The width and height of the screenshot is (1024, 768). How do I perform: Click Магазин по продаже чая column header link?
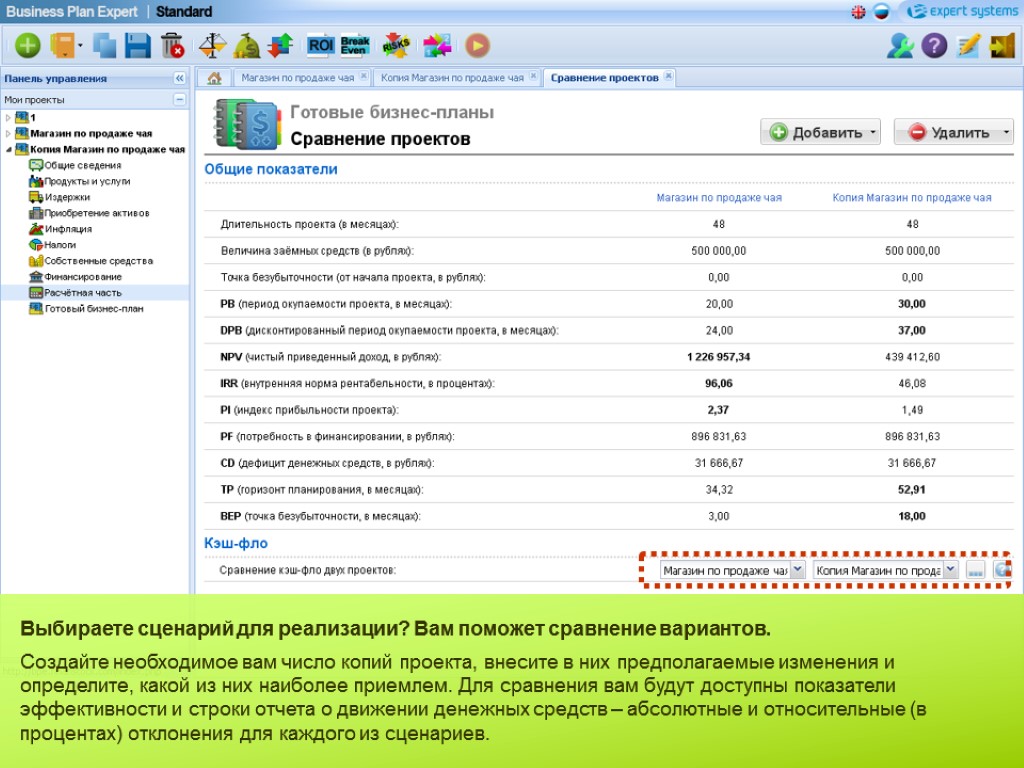pos(718,197)
